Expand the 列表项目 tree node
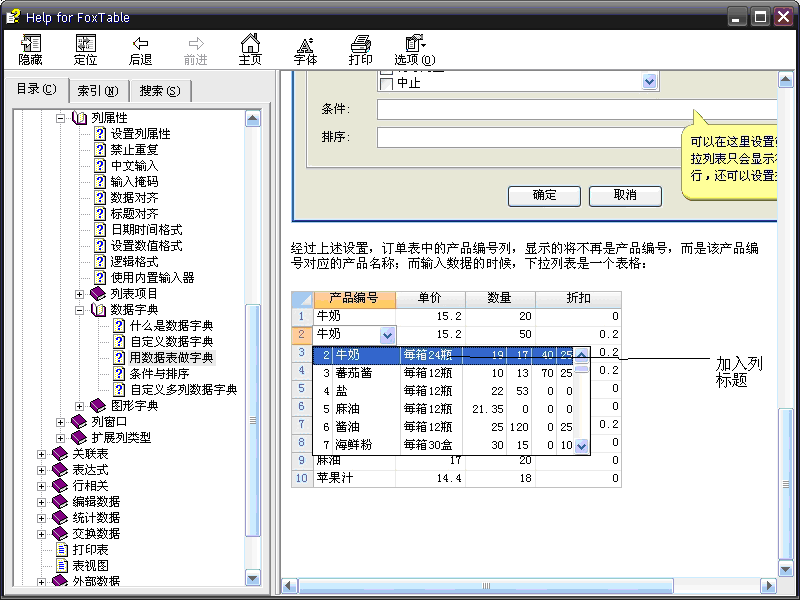 click(x=80, y=294)
